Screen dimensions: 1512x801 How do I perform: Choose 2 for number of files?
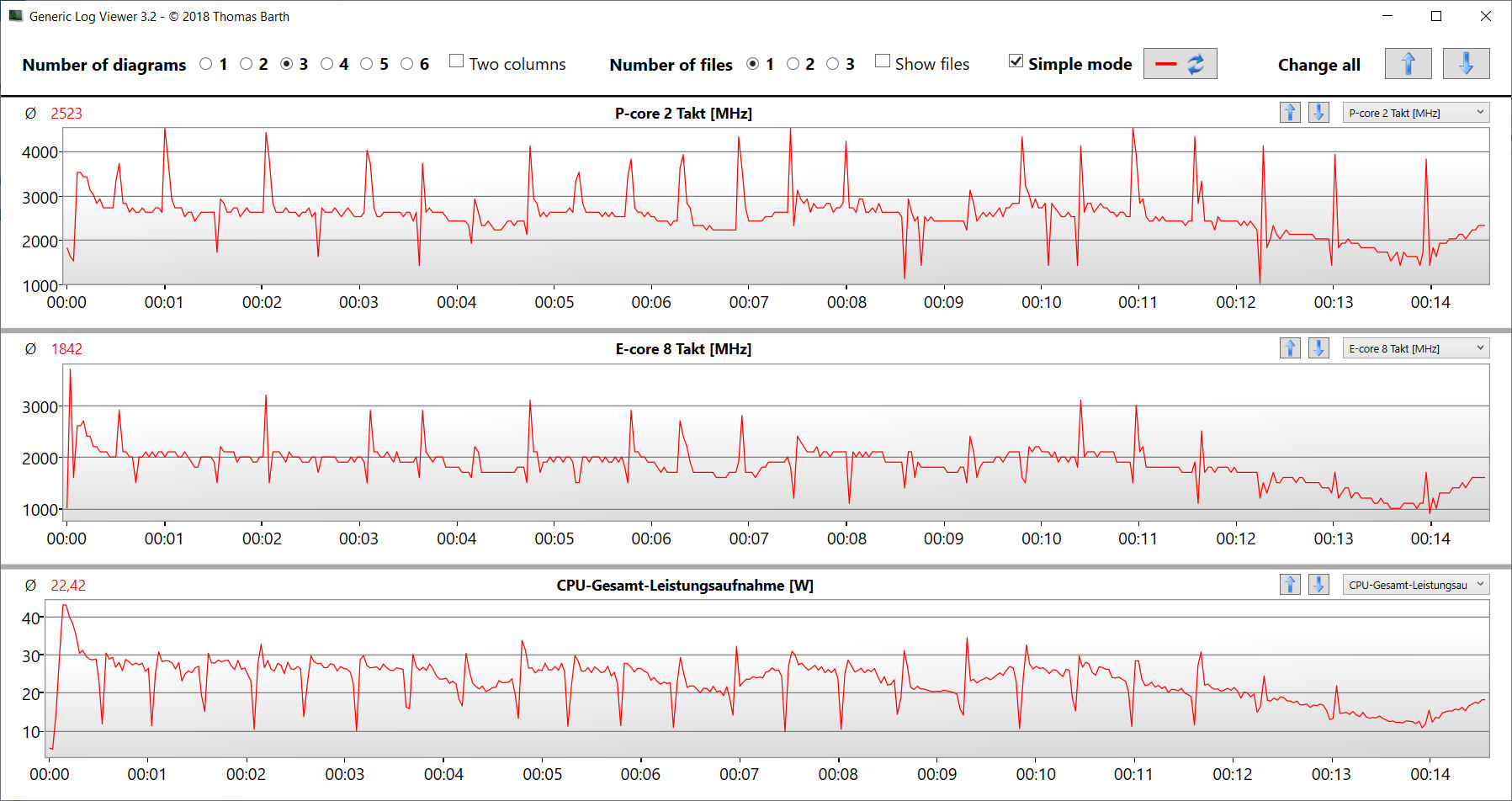793,64
